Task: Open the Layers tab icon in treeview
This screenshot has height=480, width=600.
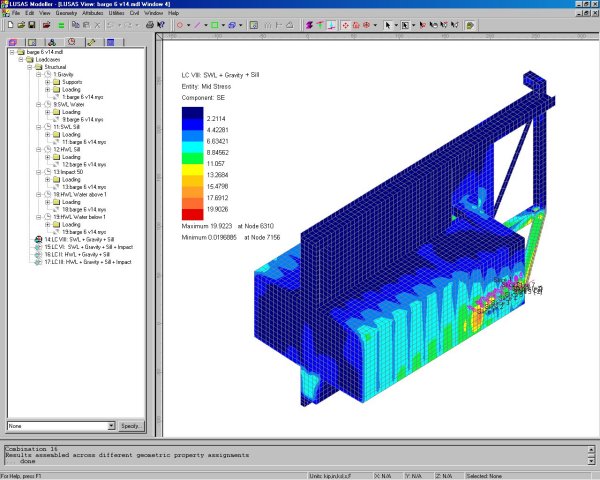Action: tap(13, 42)
